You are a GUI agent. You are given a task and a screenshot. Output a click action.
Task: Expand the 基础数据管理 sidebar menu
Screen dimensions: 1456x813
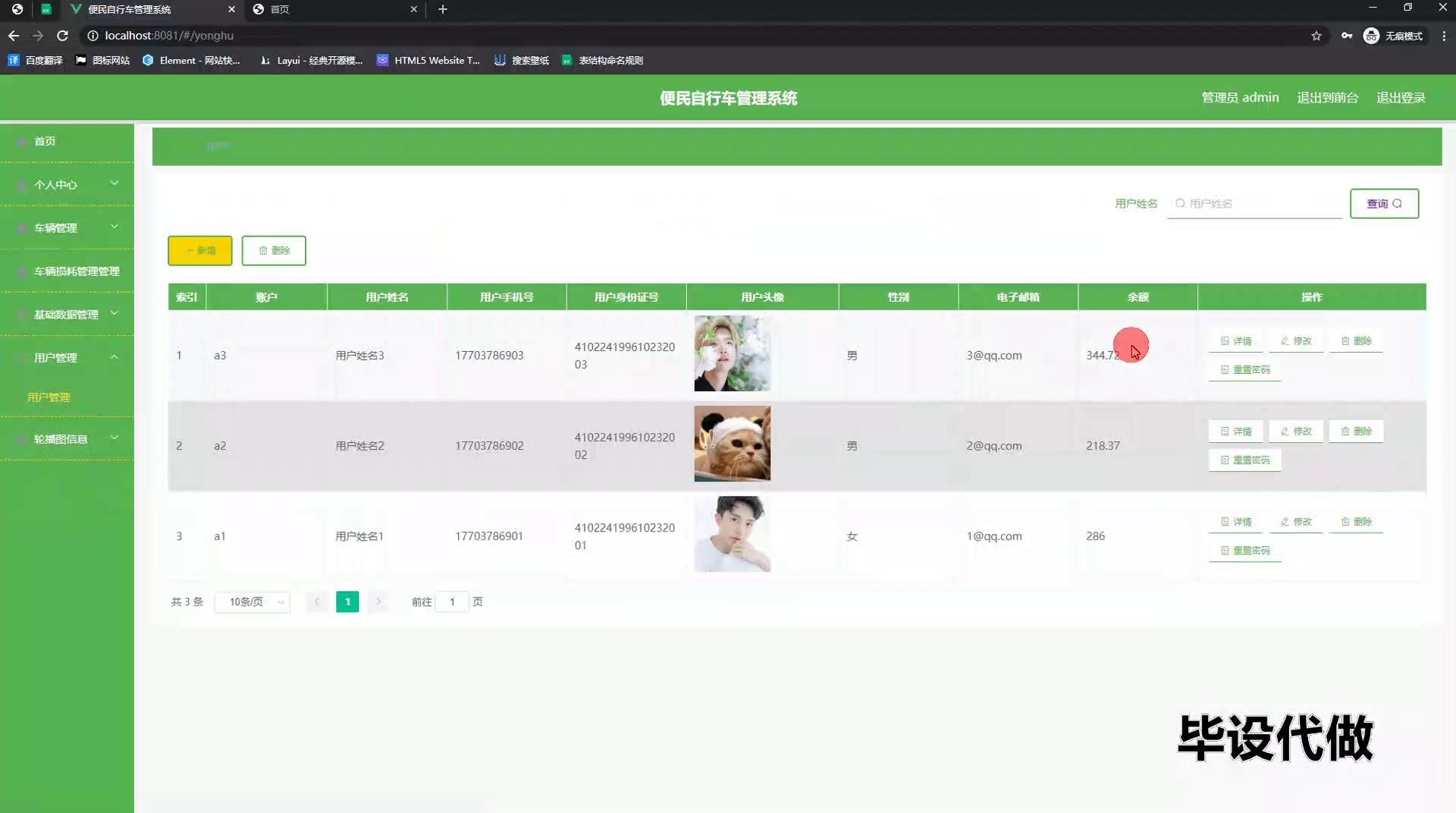(x=67, y=314)
